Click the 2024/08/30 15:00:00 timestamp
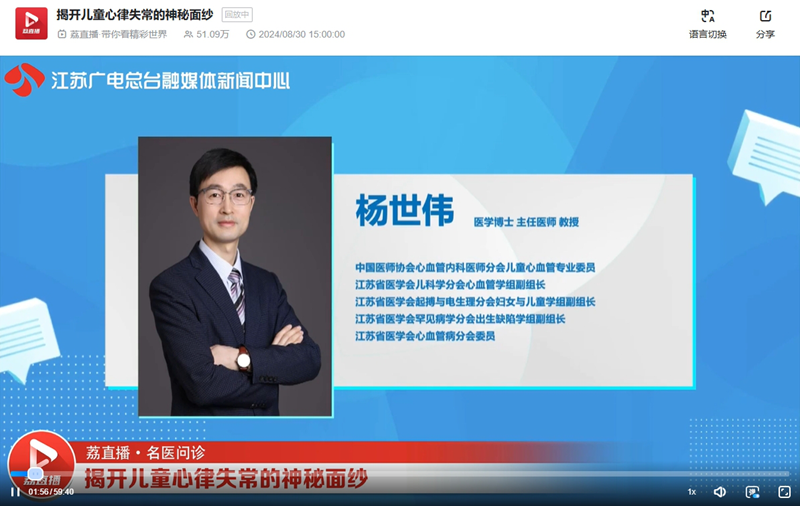This screenshot has width=800, height=506. (x=302, y=34)
